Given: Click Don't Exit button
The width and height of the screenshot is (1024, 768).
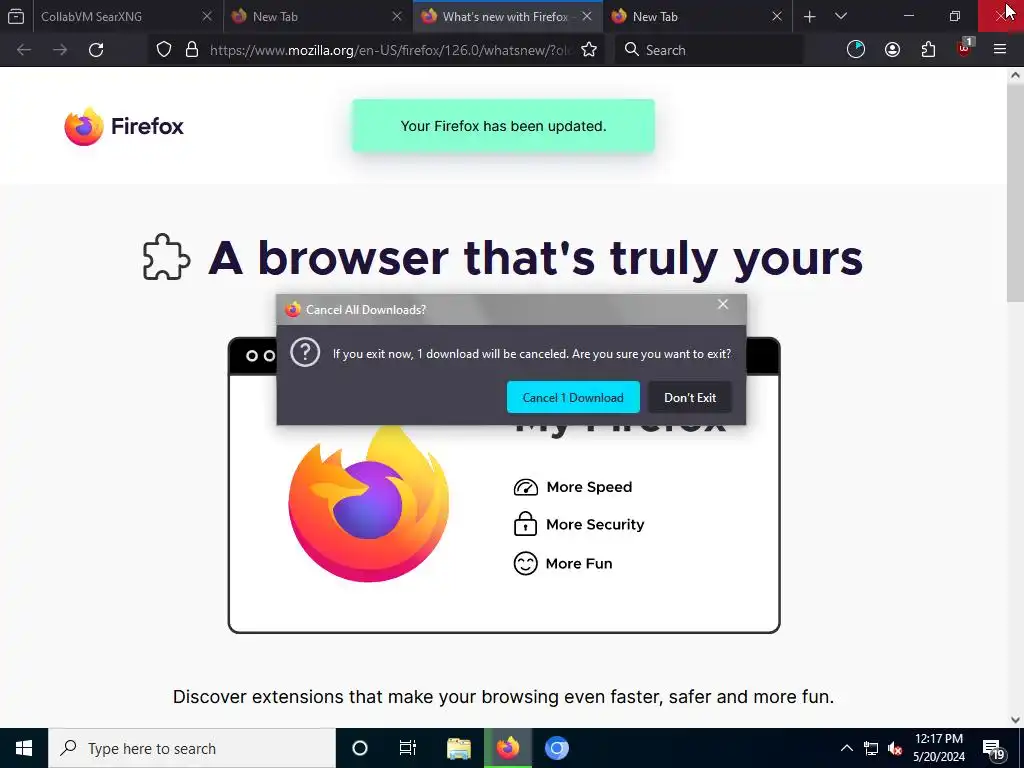Looking at the screenshot, I should pos(690,397).
